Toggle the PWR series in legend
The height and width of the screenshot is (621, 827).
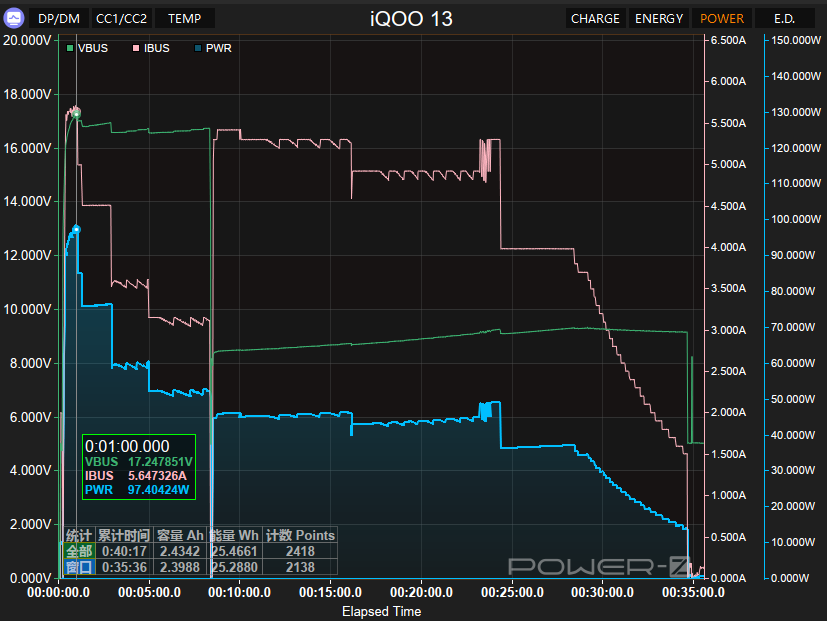click(x=213, y=48)
